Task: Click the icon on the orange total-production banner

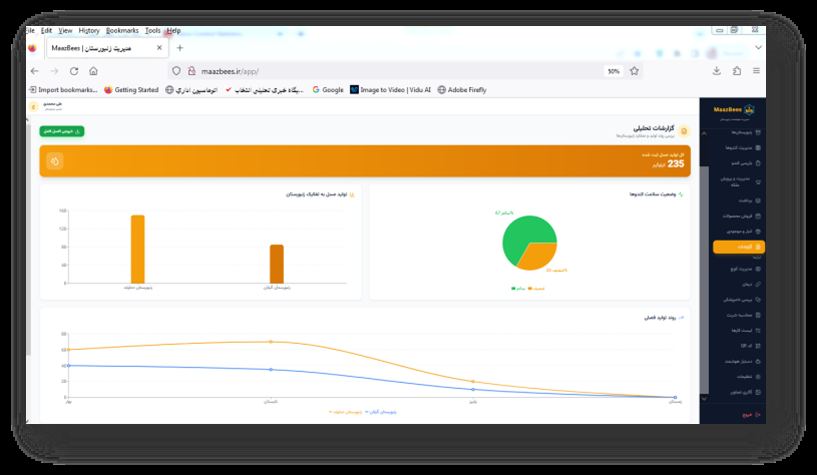Action: (55, 161)
